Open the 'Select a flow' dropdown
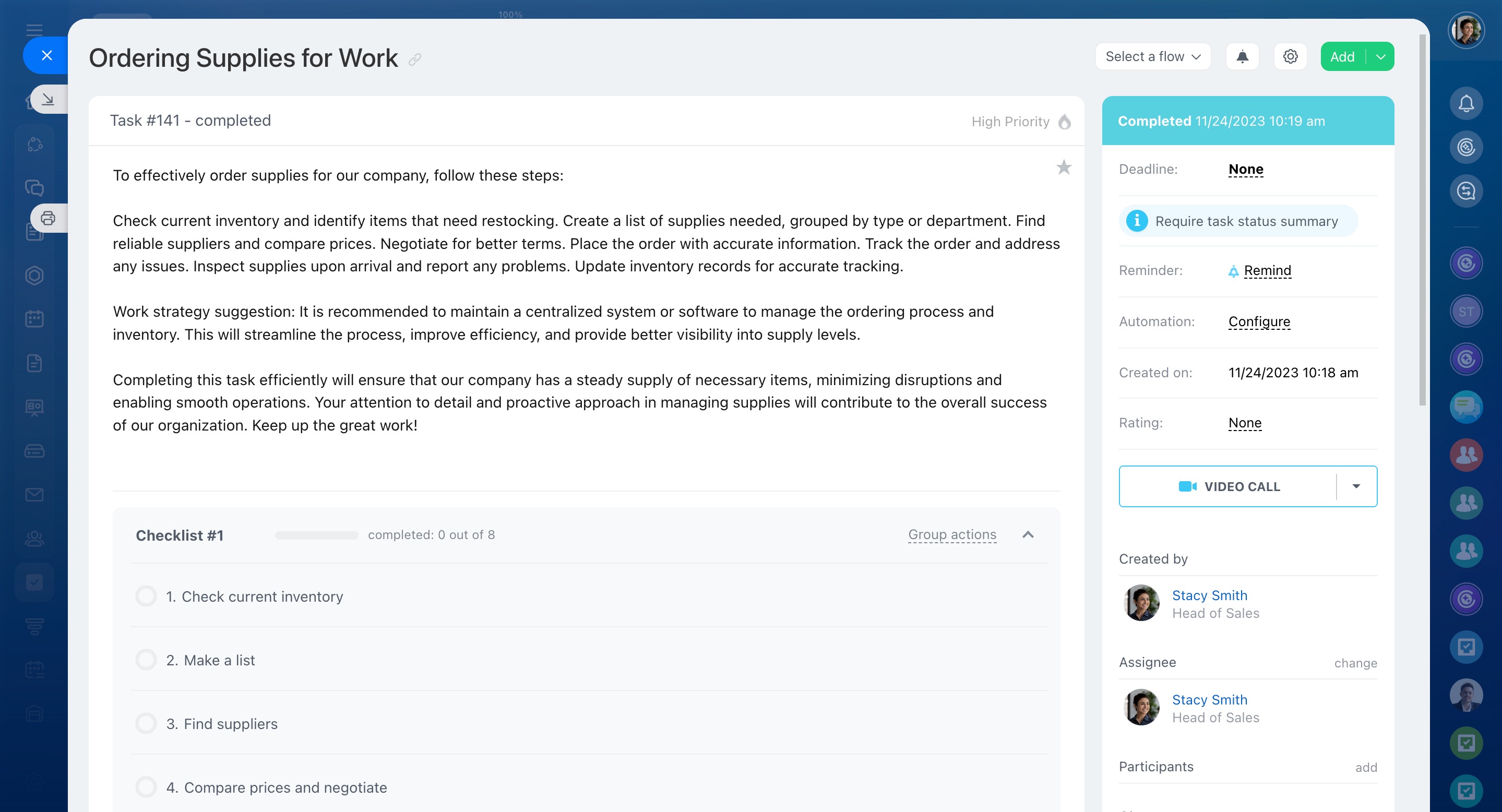Screen dimensions: 1502x812 click(x=1153, y=56)
